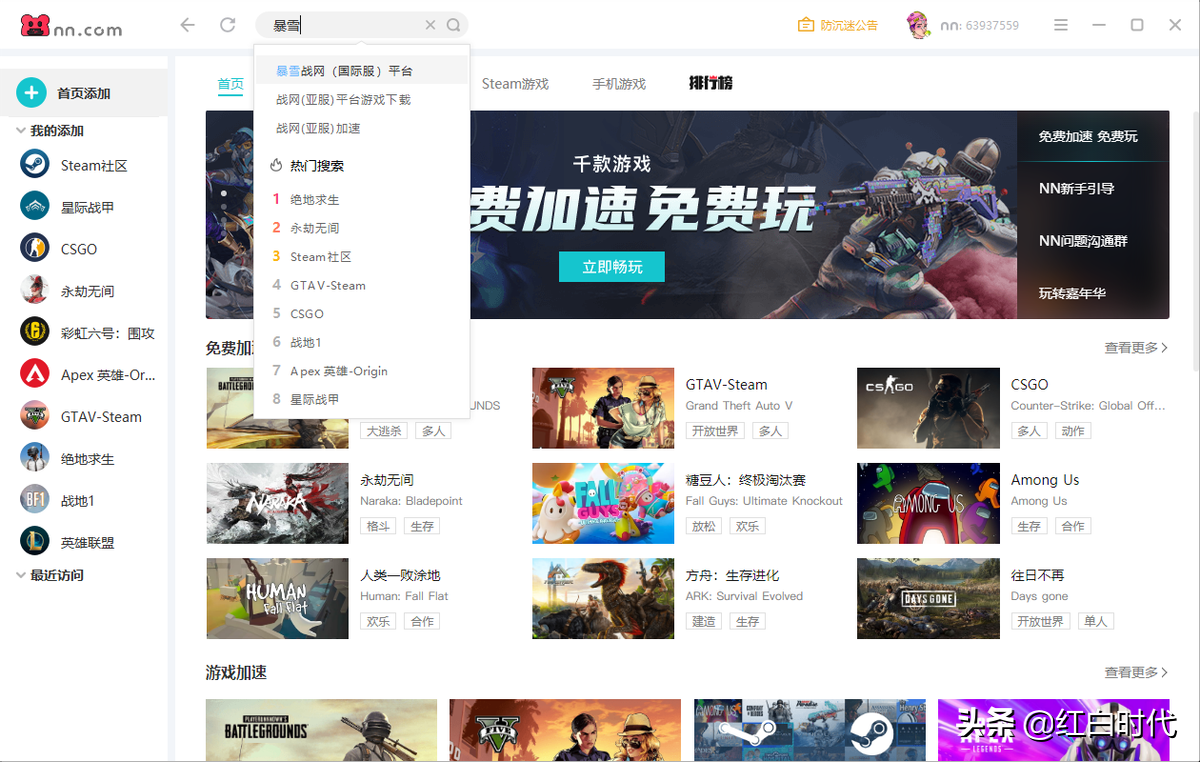
Task: Click the plus icon for 首页添加
Action: (x=31, y=93)
